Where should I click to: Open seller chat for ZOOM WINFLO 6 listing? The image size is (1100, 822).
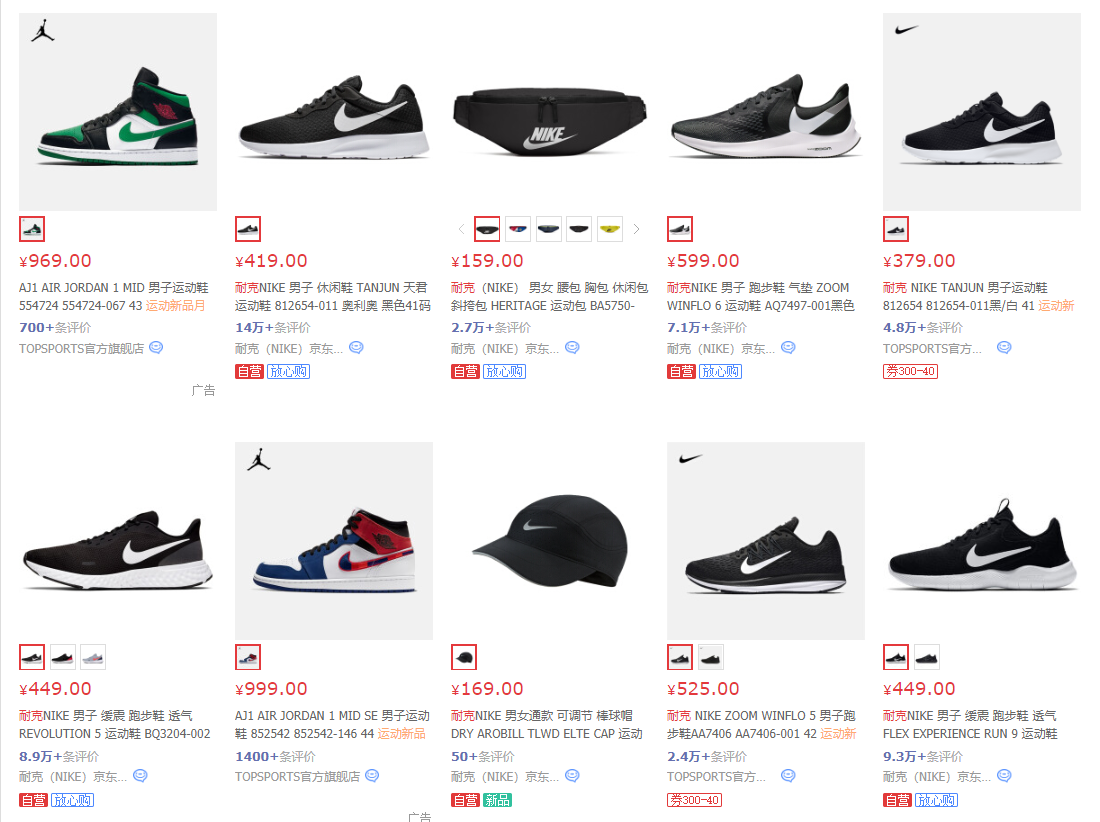(x=789, y=347)
